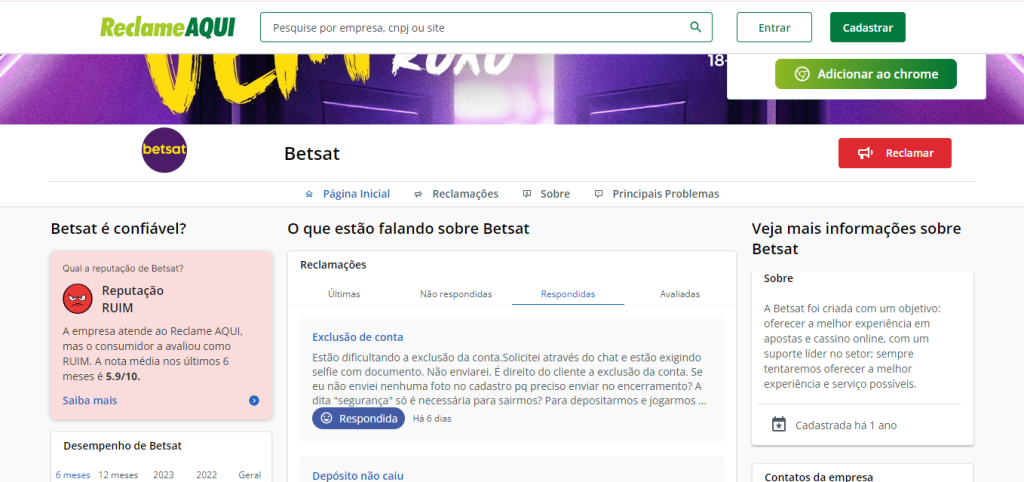Click the Exclusão de conta complaint excerpt text
This screenshot has width=1024, height=482.
(509, 379)
